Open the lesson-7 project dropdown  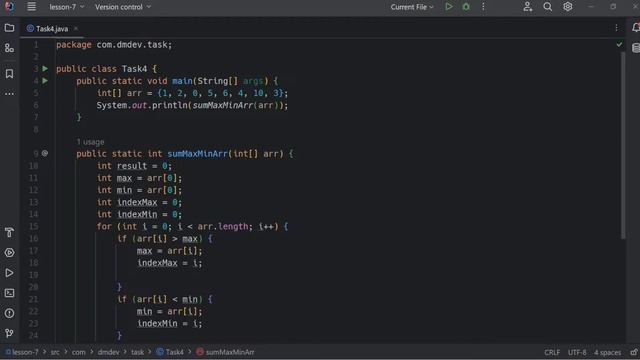tap(67, 7)
